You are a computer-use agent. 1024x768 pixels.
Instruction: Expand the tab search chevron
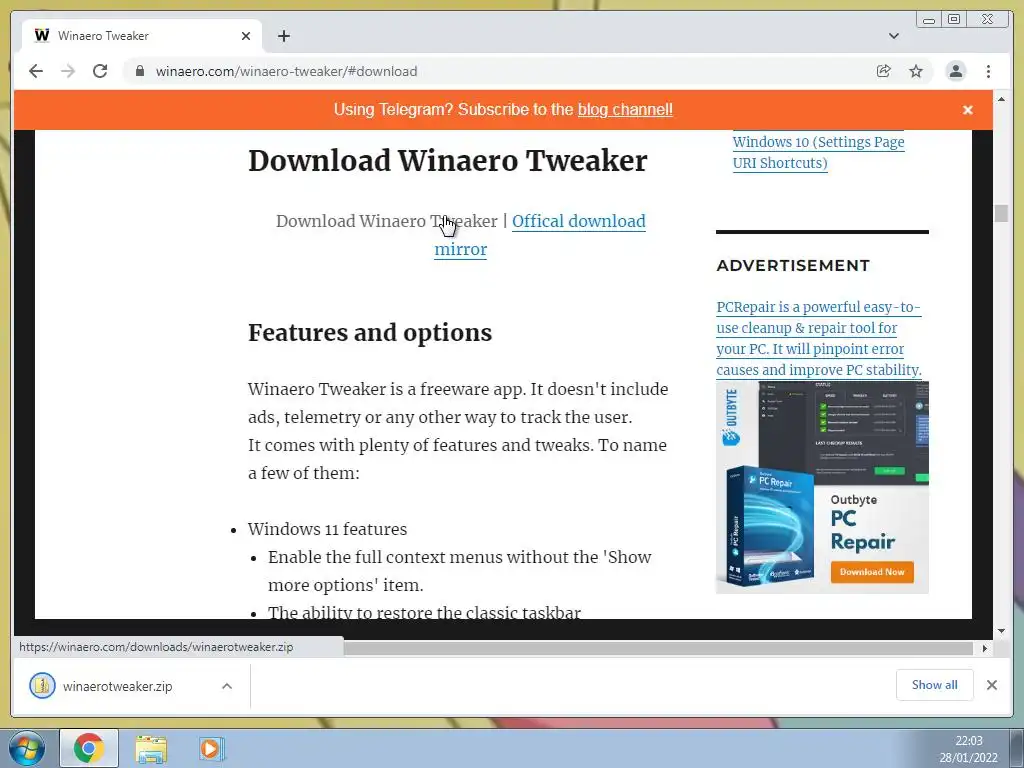coord(894,36)
